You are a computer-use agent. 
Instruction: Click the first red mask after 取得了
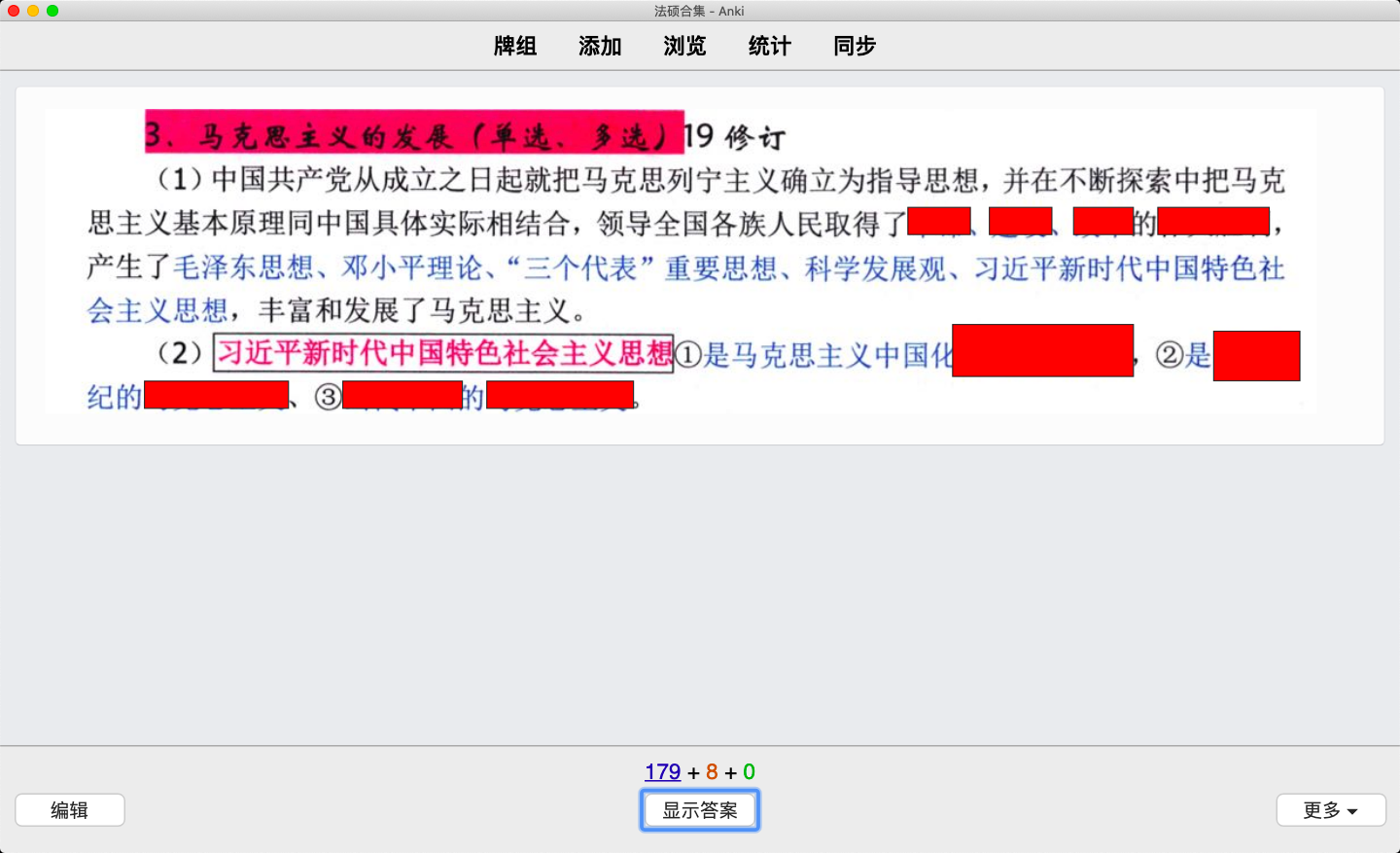pos(939,221)
